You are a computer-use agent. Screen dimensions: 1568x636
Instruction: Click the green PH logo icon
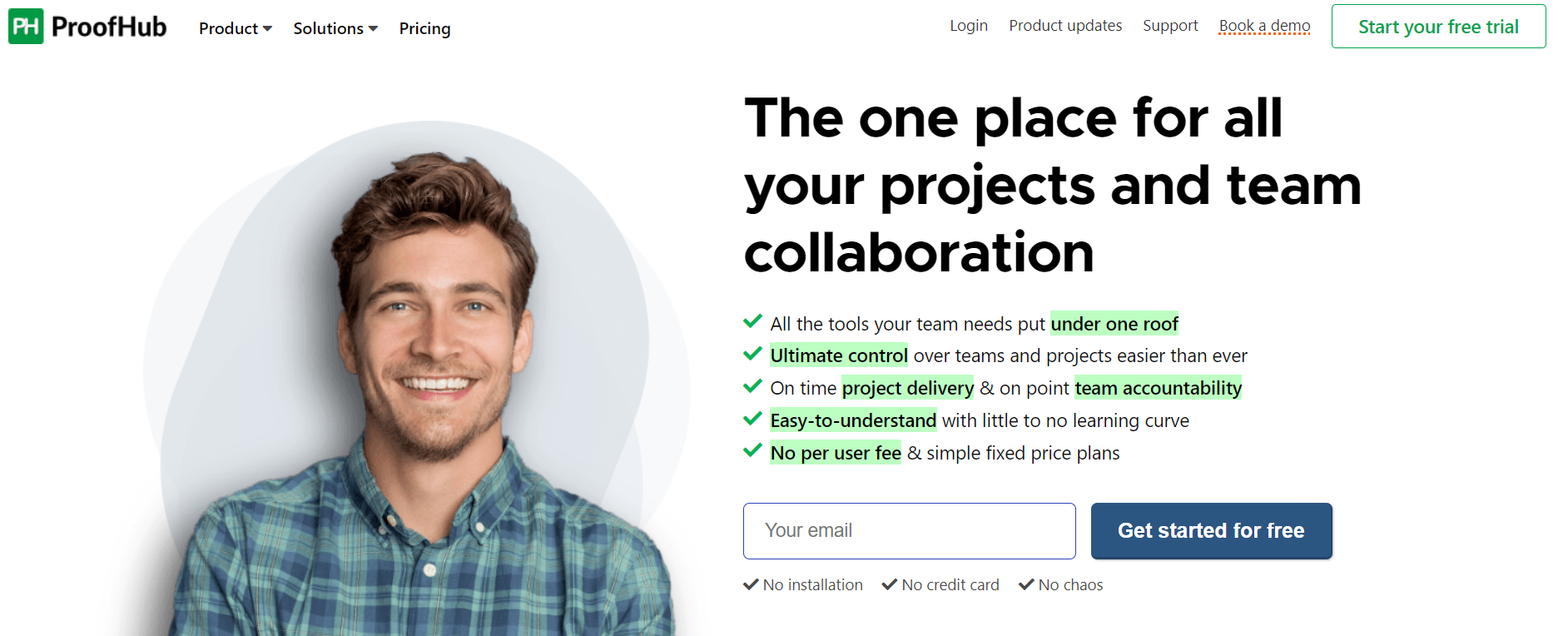(x=26, y=27)
